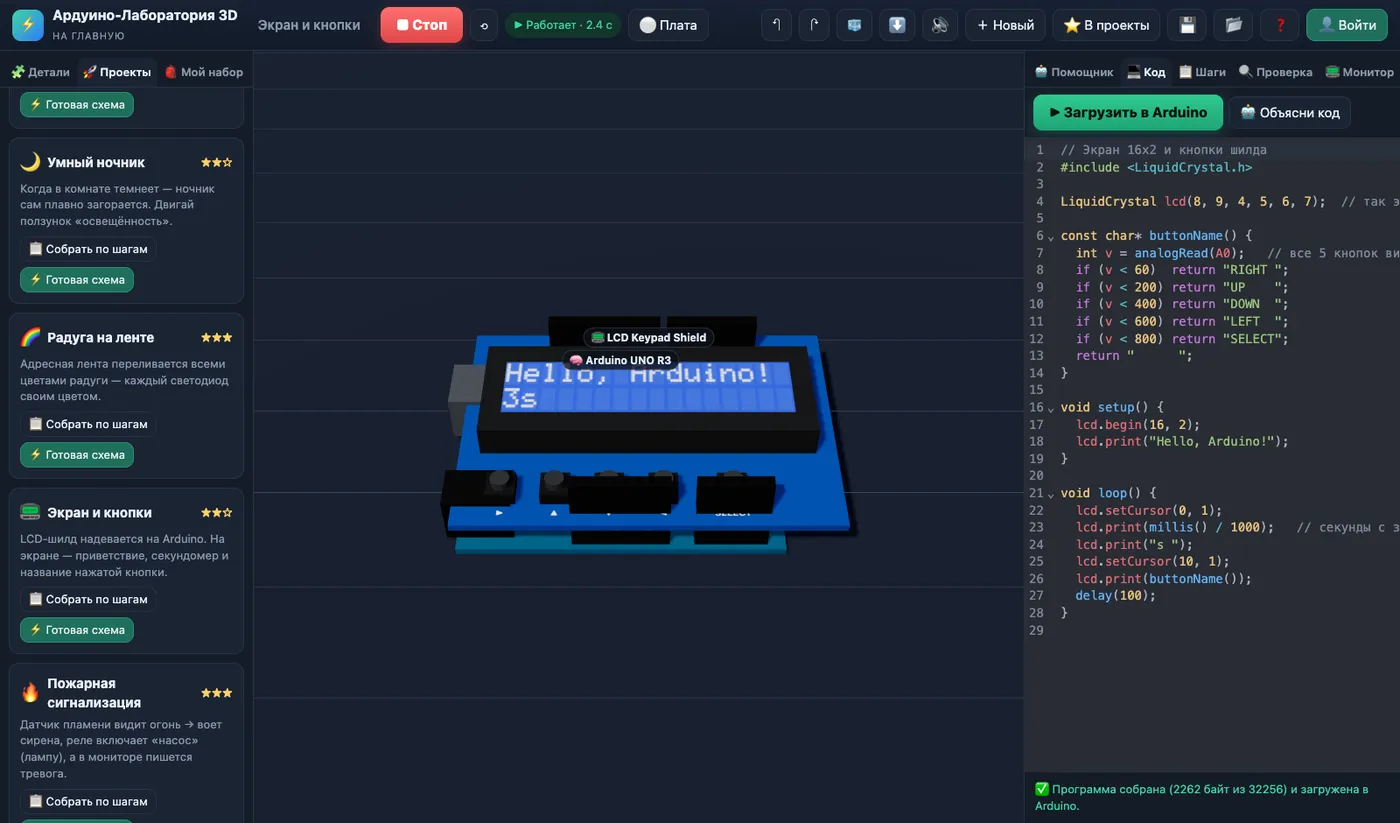
Task: Collapse the buttonName() function at line 6
Action: 1050,236
